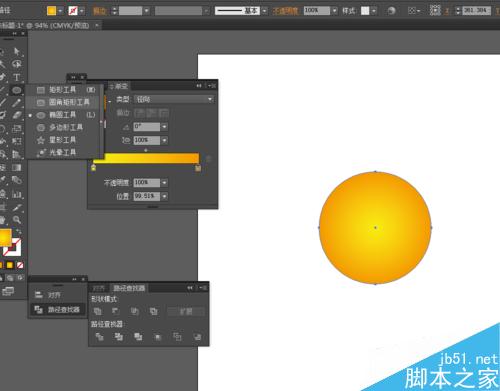Select the Blend tool
500x391 pixels.
(x=16, y=180)
